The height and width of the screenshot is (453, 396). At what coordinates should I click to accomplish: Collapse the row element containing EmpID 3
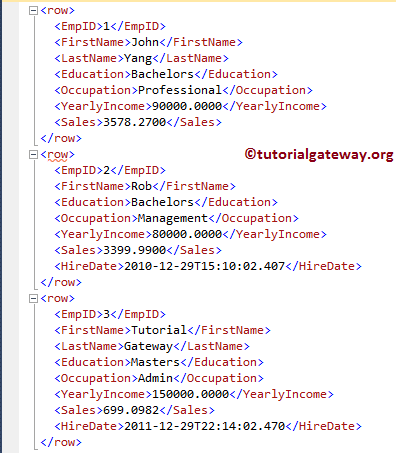click(33, 299)
